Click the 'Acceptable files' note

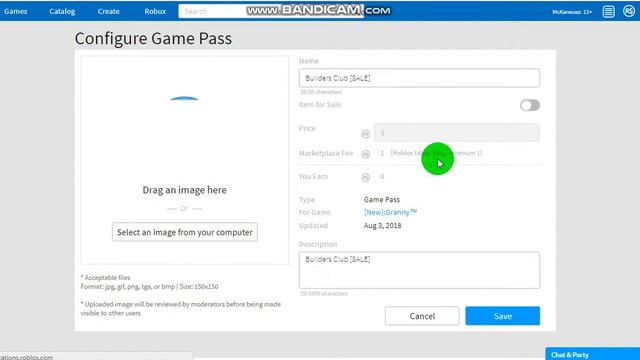105,278
